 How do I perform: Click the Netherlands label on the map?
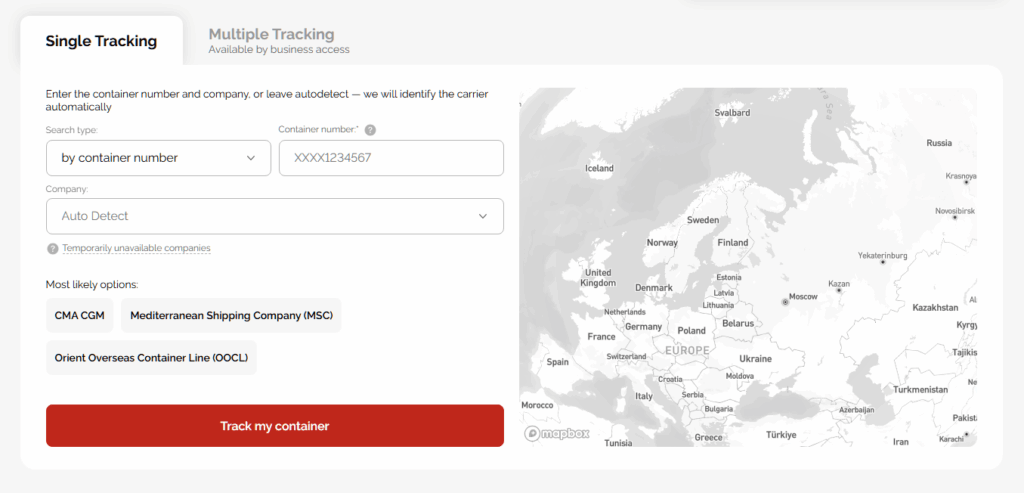coord(624,312)
